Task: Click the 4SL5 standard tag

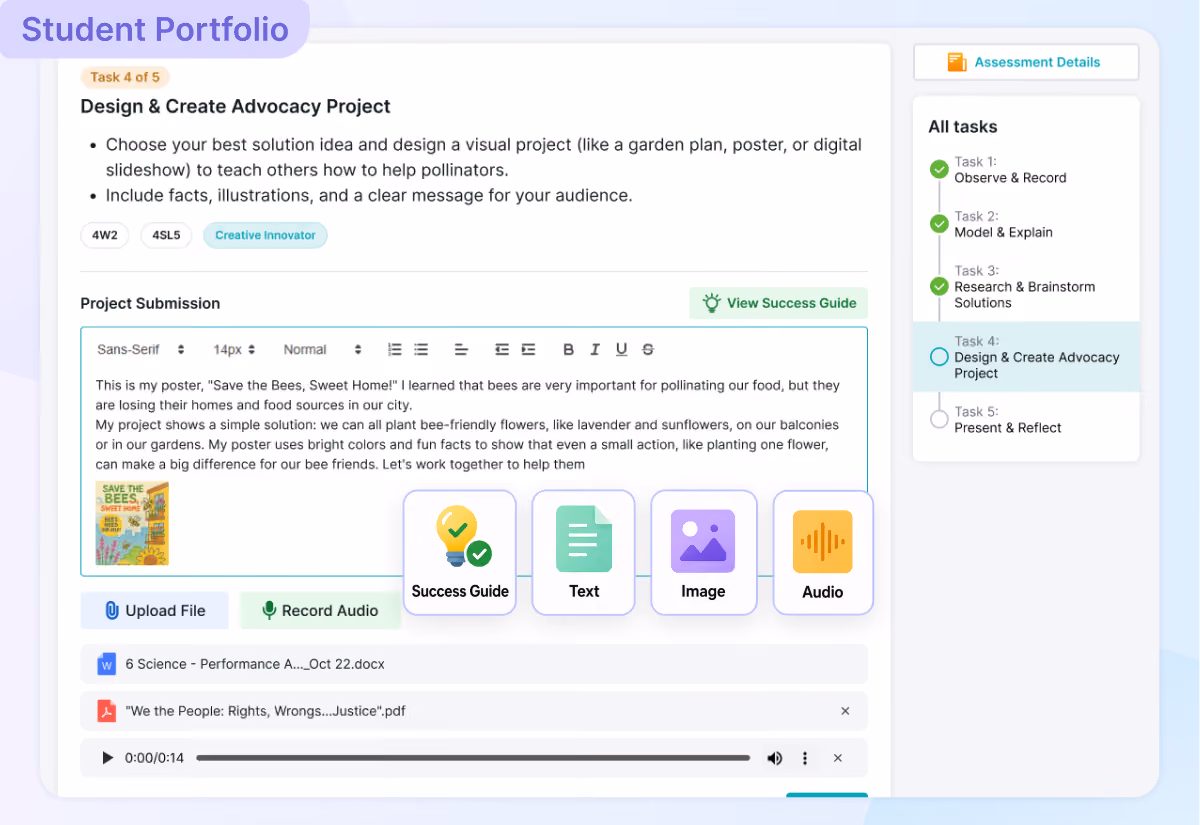Action: tap(166, 236)
